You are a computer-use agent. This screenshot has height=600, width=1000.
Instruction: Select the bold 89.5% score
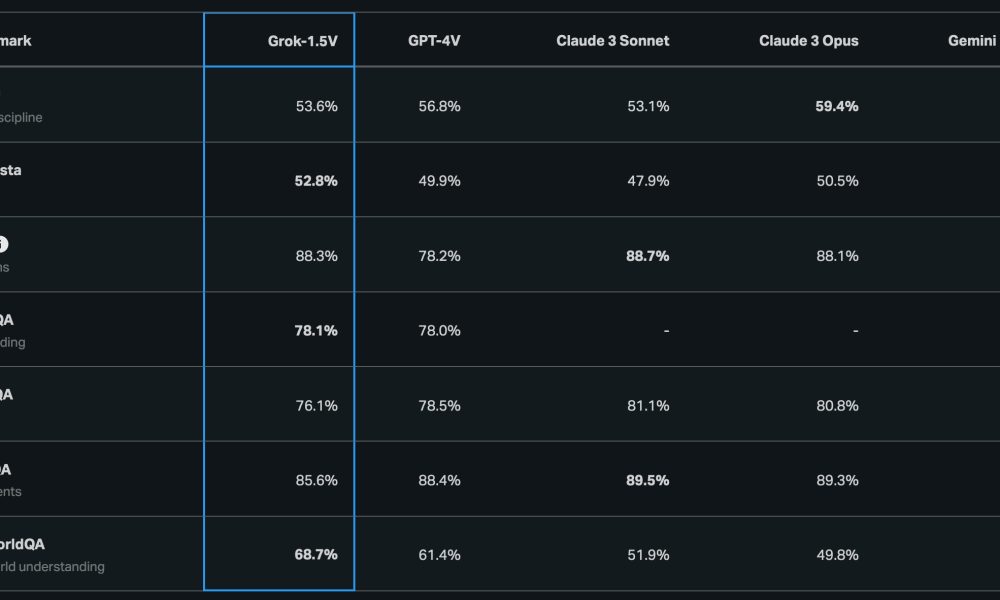click(x=647, y=481)
